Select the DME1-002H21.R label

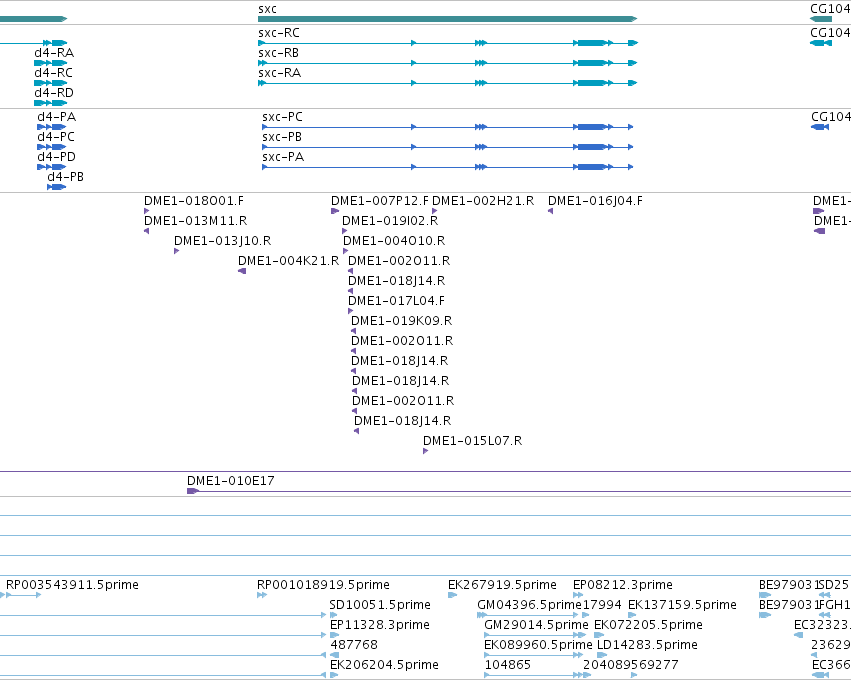click(483, 201)
